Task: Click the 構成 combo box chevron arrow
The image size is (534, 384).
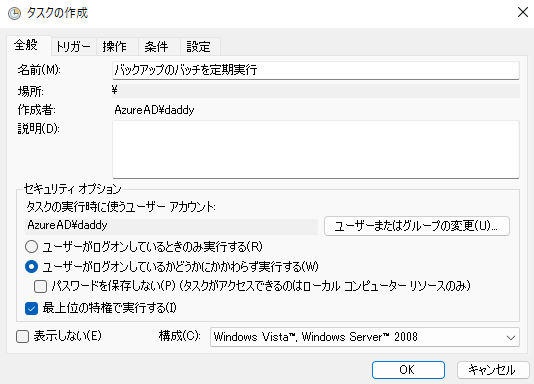Action: (511, 337)
